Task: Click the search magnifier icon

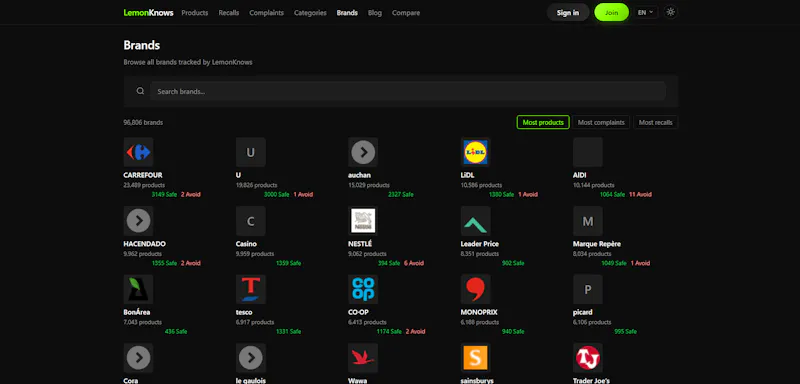Action: coord(140,91)
